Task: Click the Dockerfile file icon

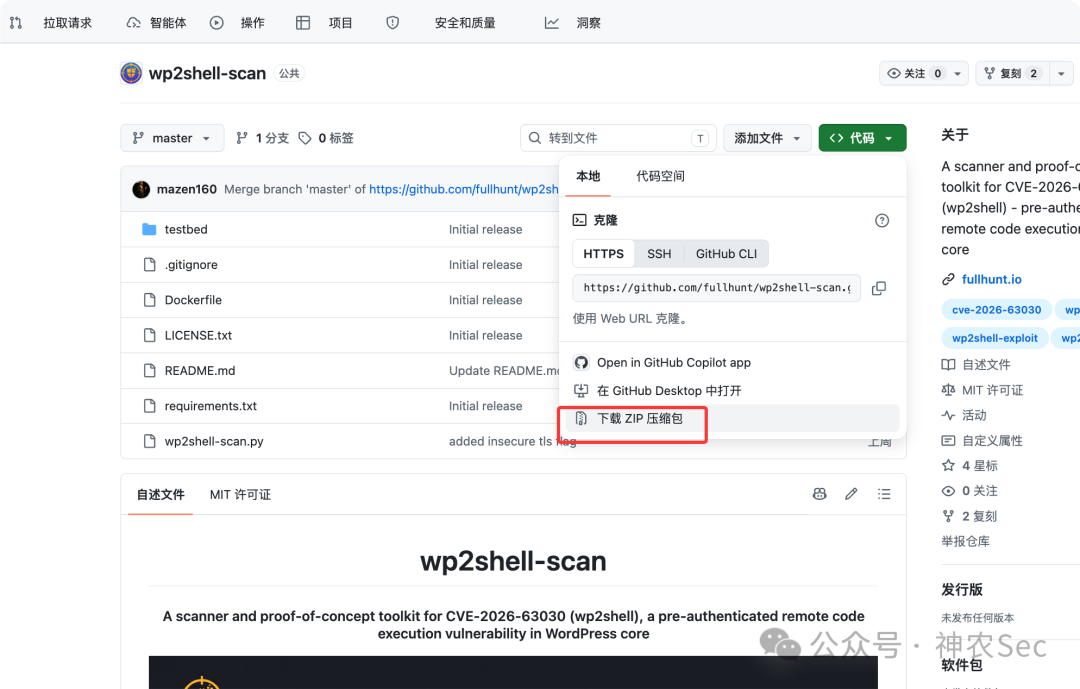Action: (149, 300)
